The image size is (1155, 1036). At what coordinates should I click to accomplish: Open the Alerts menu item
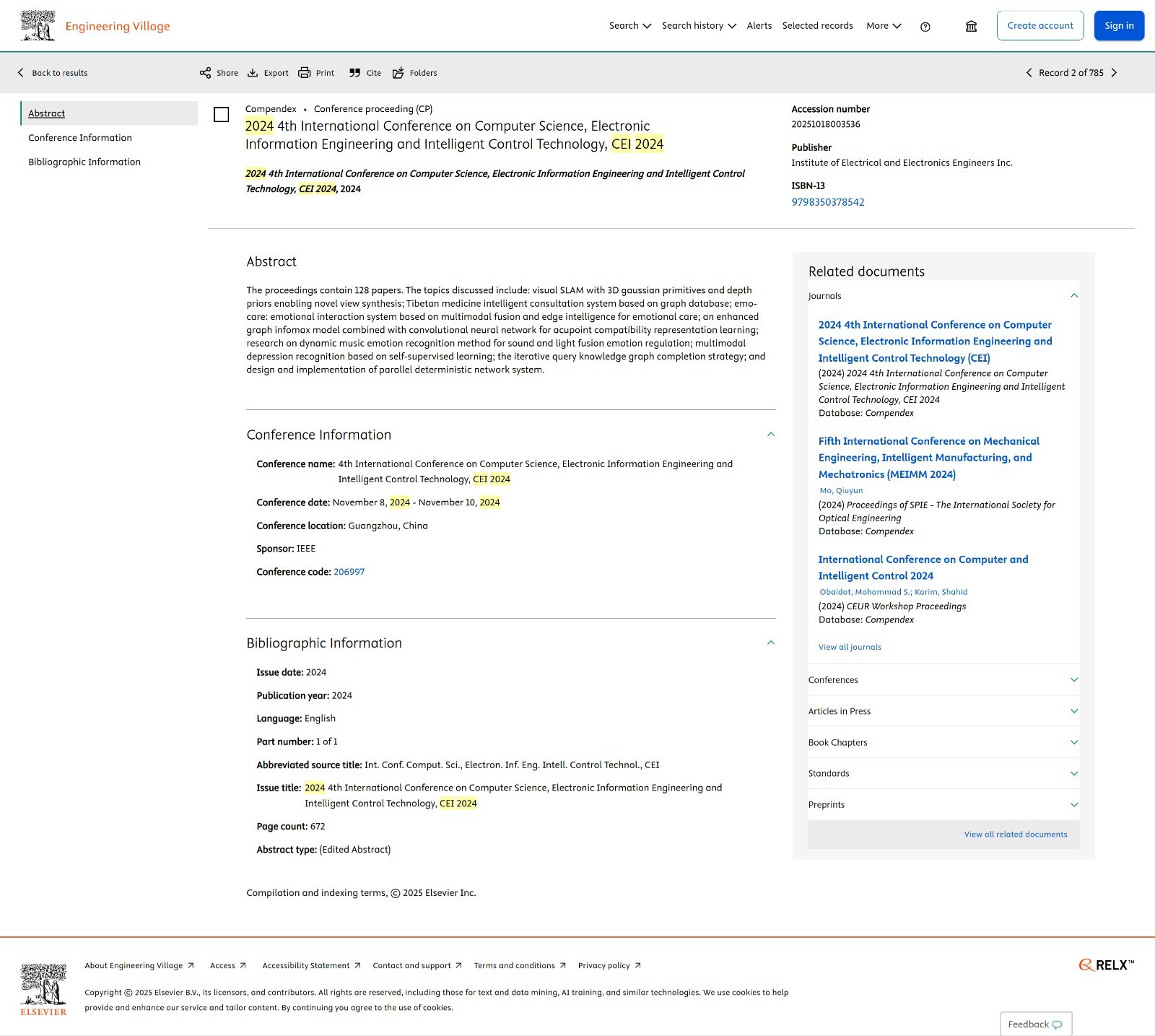pyautogui.click(x=759, y=26)
